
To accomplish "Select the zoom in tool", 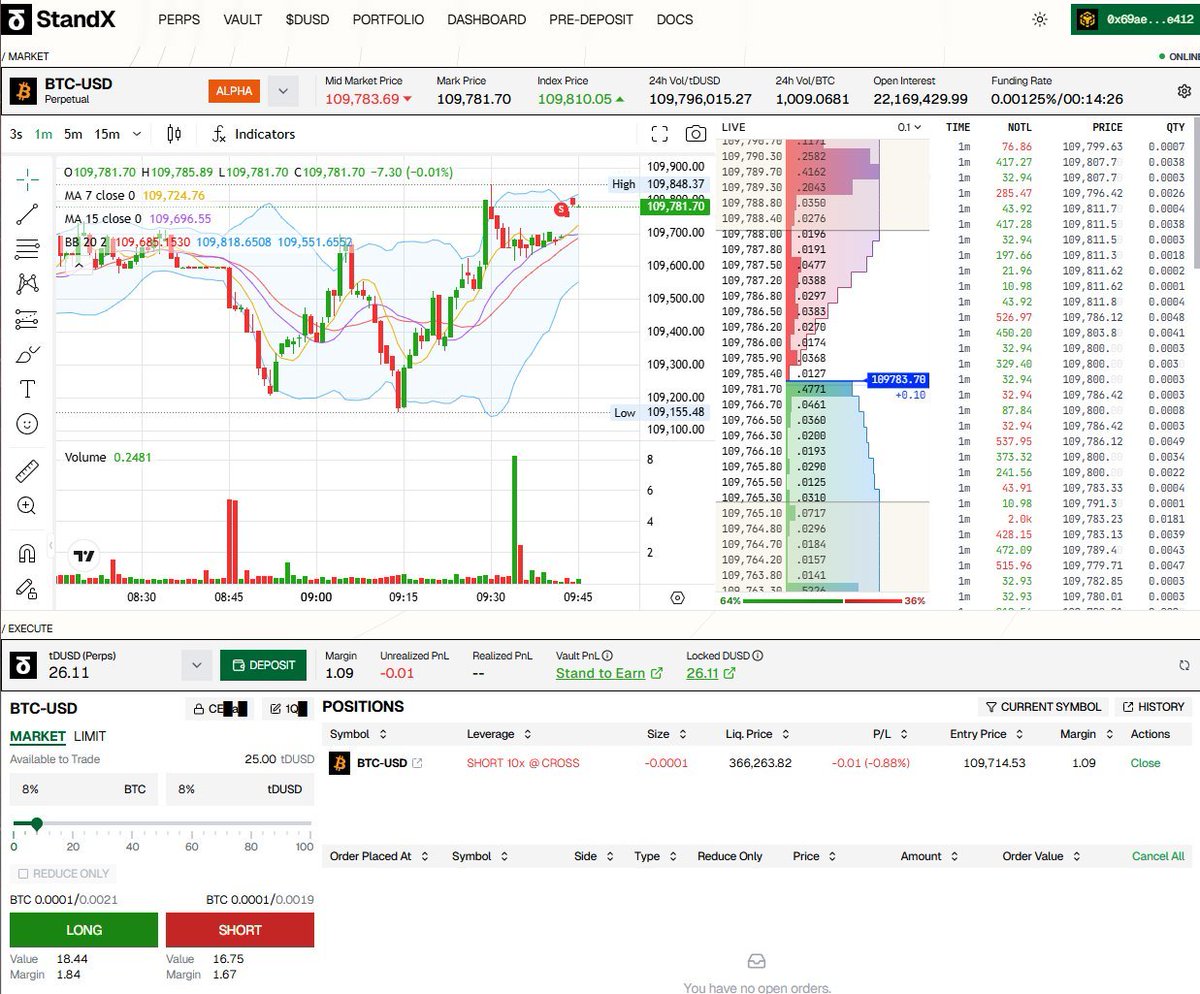I will click(x=27, y=506).
